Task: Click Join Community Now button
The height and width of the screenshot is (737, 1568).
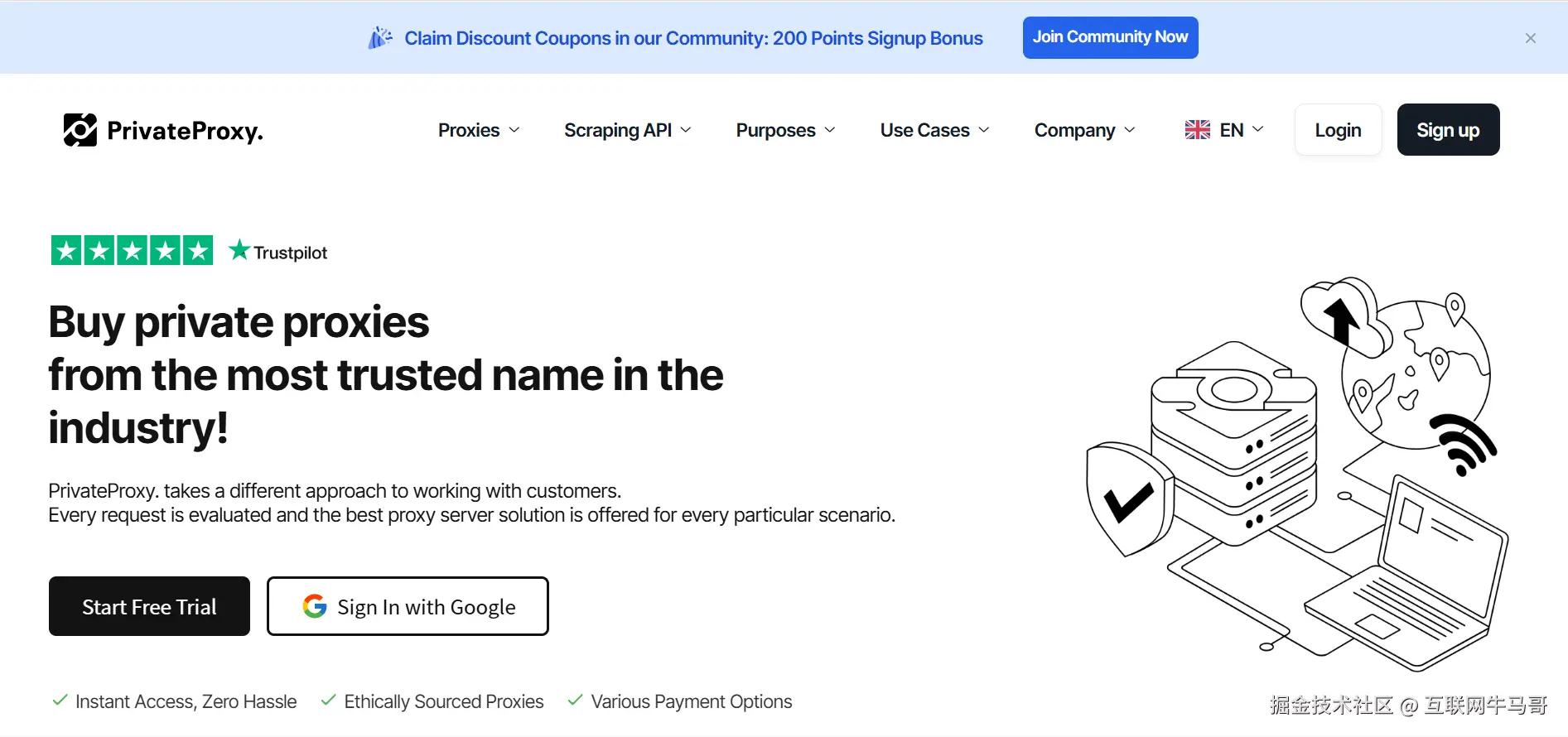Action: (1110, 37)
